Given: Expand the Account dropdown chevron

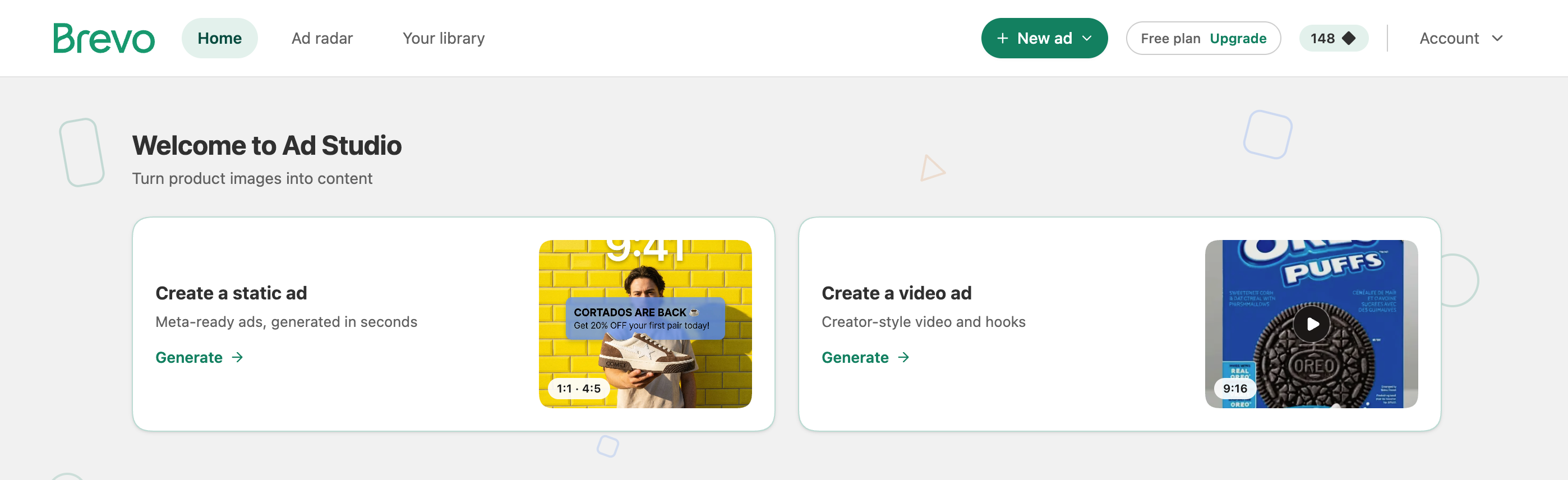Looking at the screenshot, I should [x=1497, y=38].
